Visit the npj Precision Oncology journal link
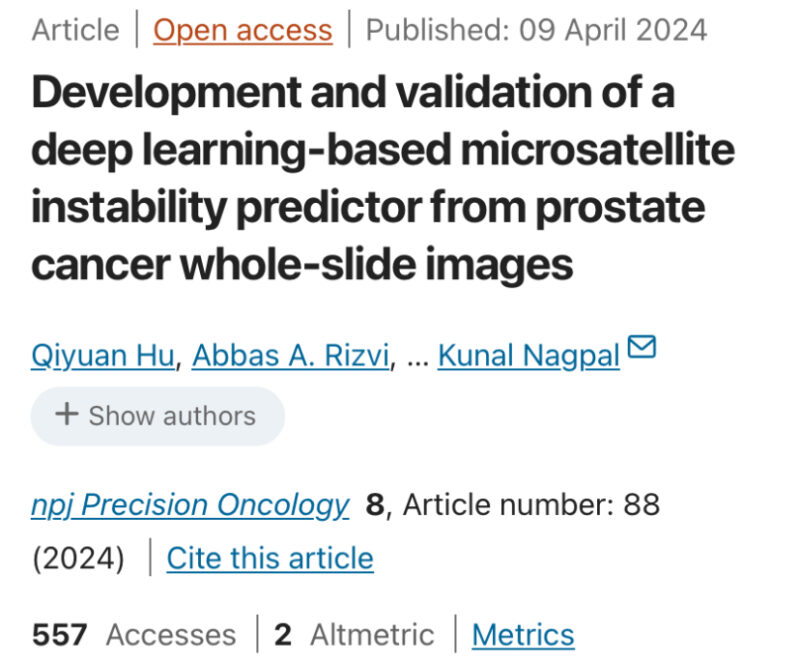Viewport: 800px width, 661px height. tap(190, 505)
